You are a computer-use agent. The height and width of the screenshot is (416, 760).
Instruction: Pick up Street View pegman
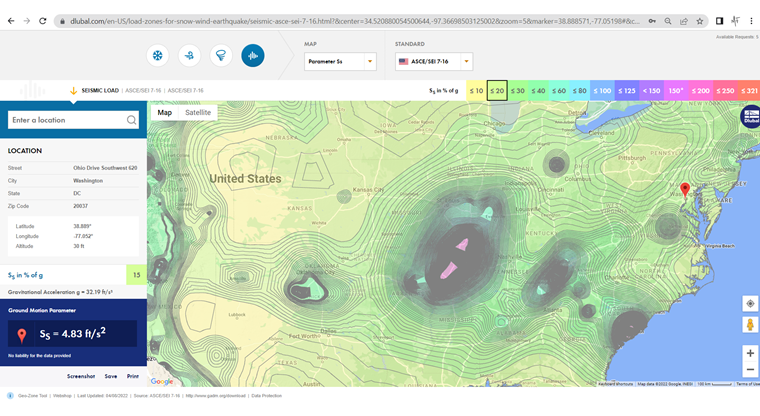pyautogui.click(x=750, y=325)
